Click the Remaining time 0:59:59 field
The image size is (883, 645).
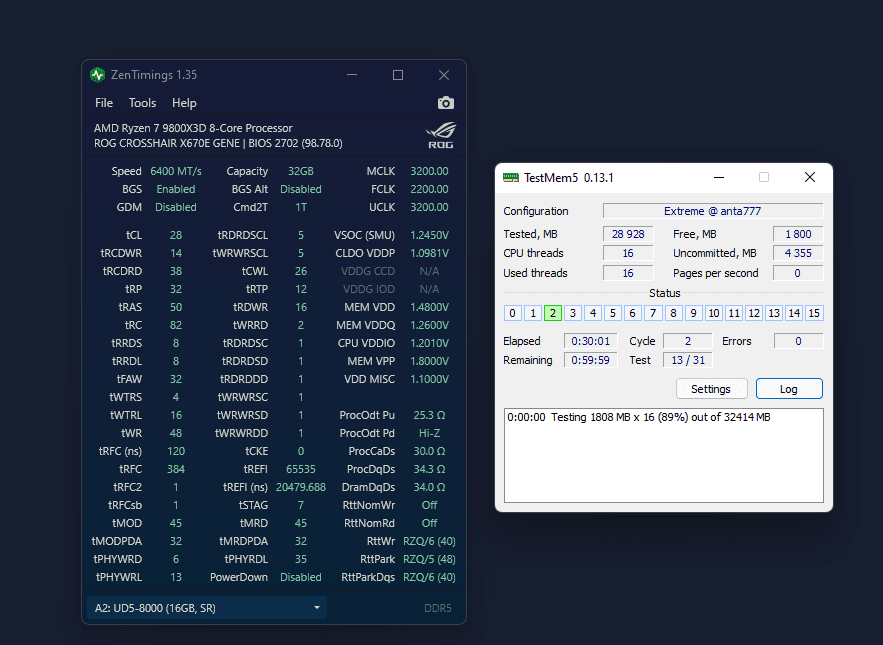coord(591,361)
